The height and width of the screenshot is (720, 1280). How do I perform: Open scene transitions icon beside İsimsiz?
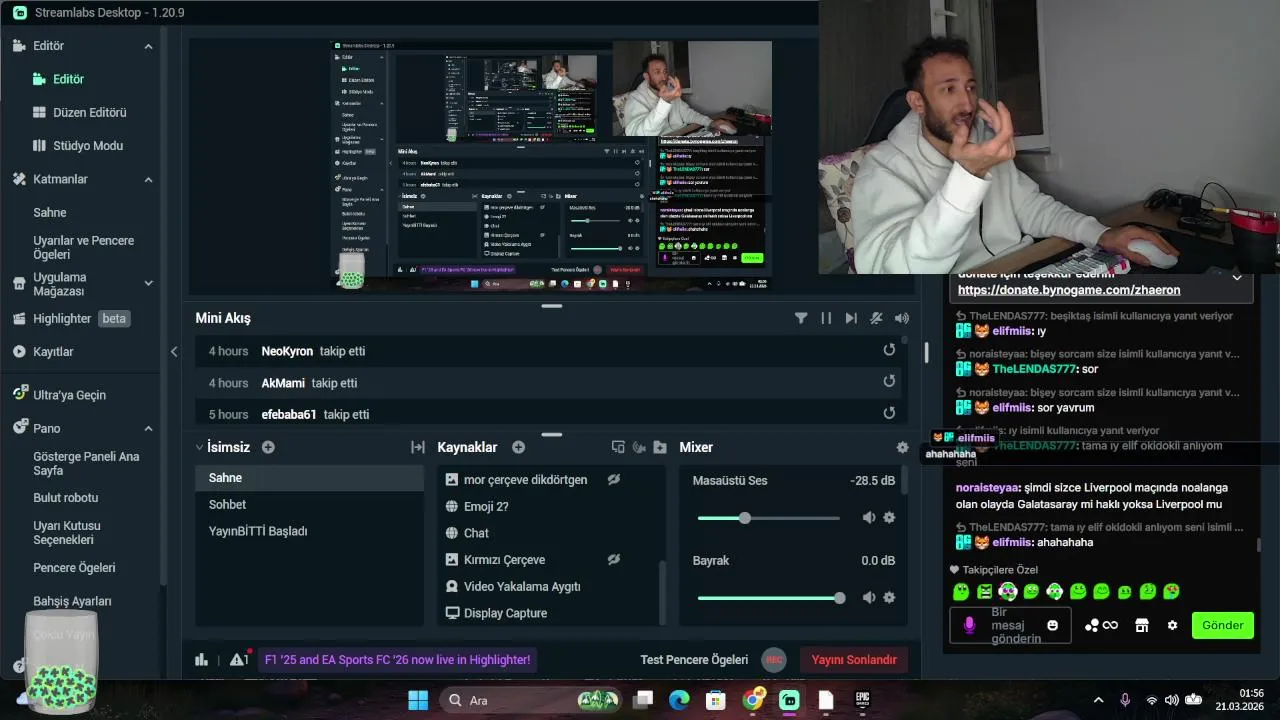[418, 447]
